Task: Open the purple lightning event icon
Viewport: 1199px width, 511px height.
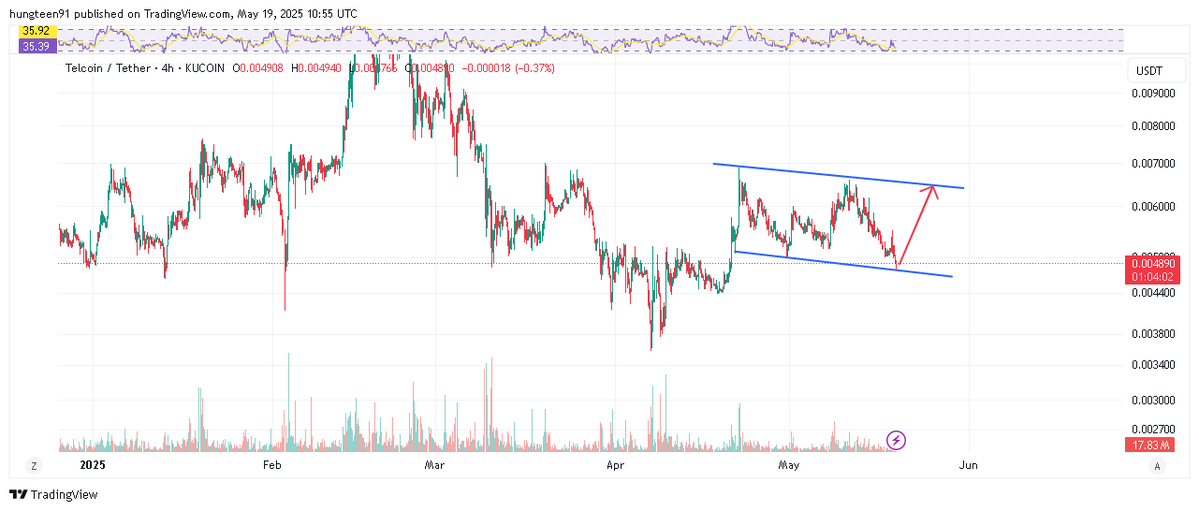Action: [896, 440]
